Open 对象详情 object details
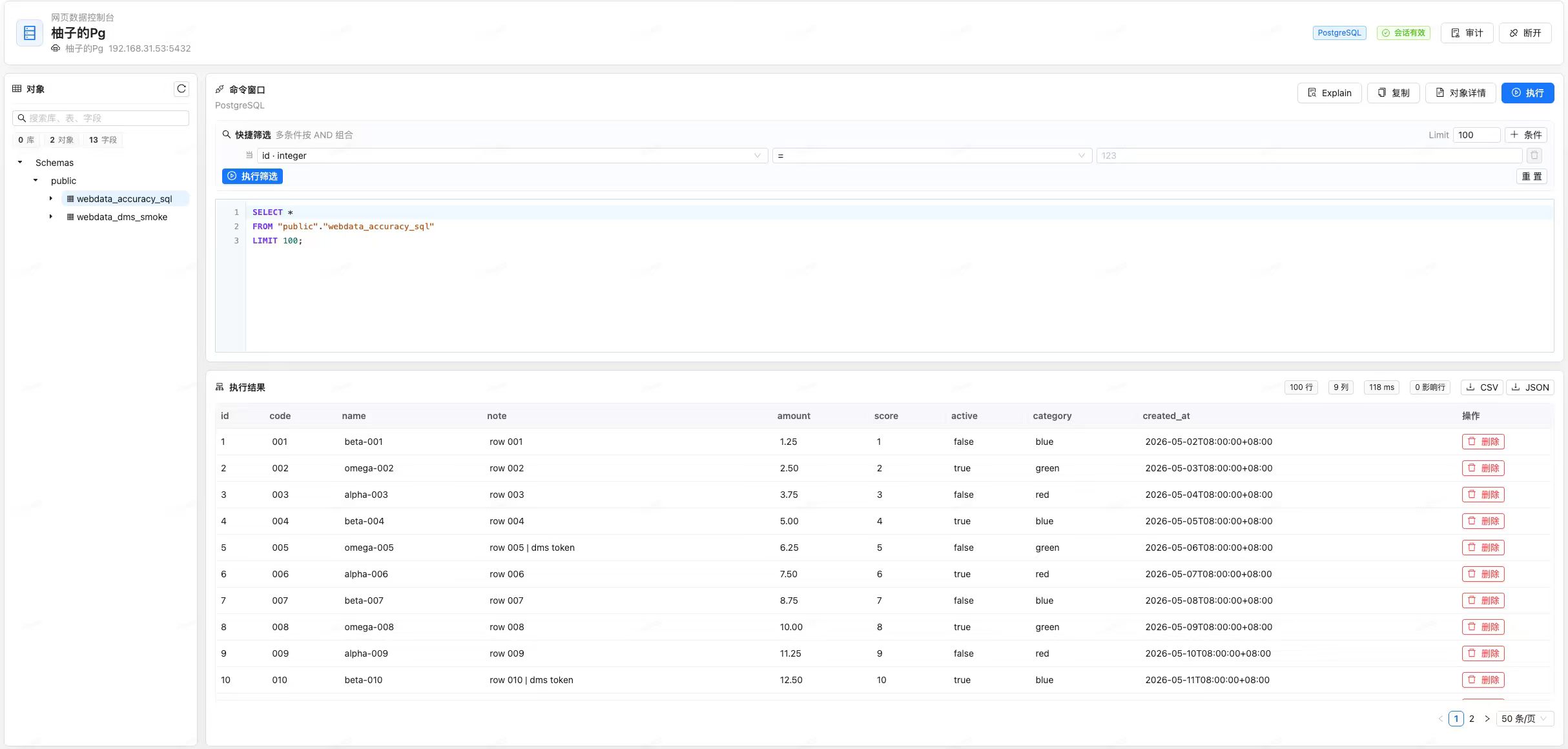 [1460, 93]
